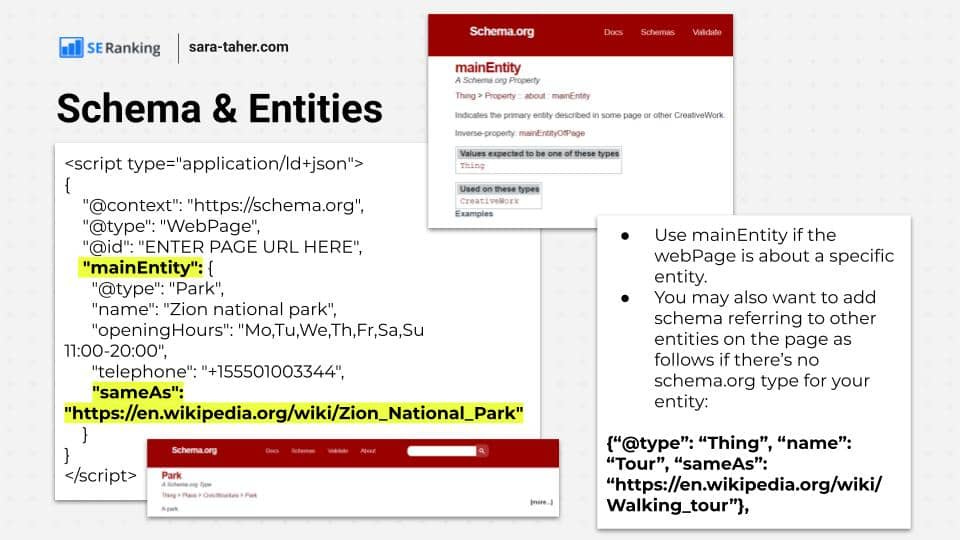
Task: Open Schemas menu on Park schema page
Action: (x=303, y=451)
